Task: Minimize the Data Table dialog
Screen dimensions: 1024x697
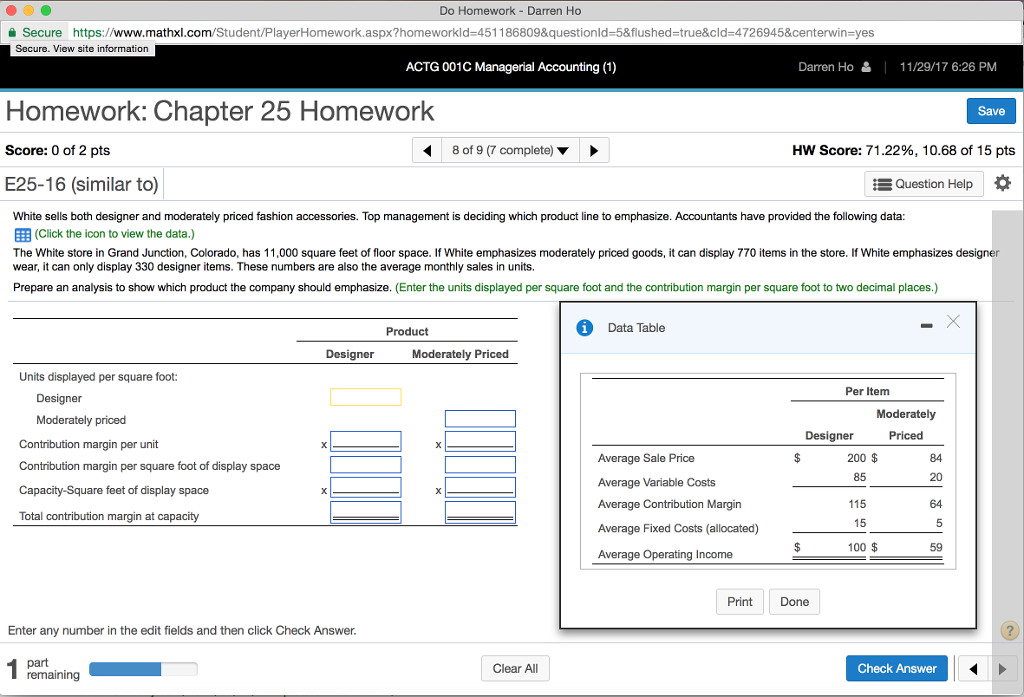Action: 926,324
